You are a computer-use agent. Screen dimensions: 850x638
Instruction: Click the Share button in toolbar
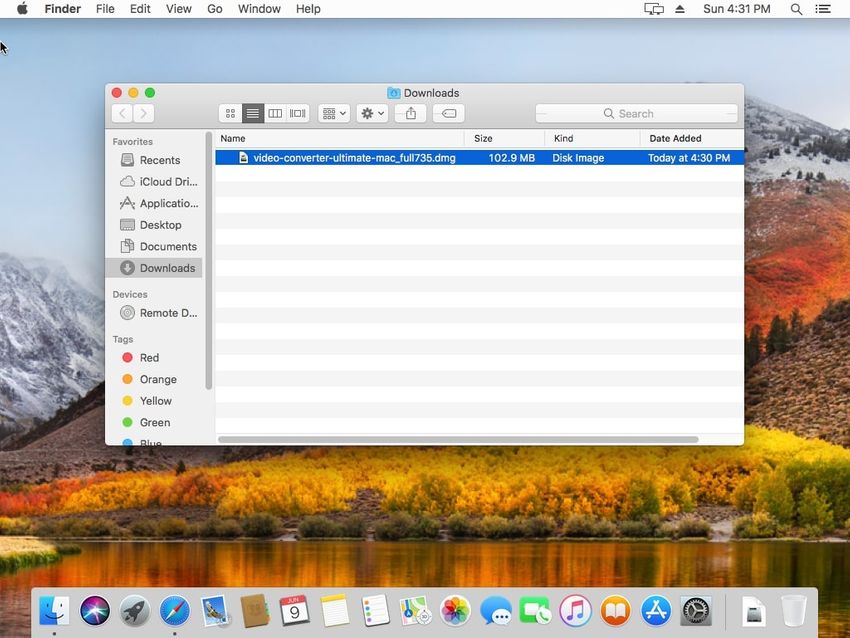point(410,114)
